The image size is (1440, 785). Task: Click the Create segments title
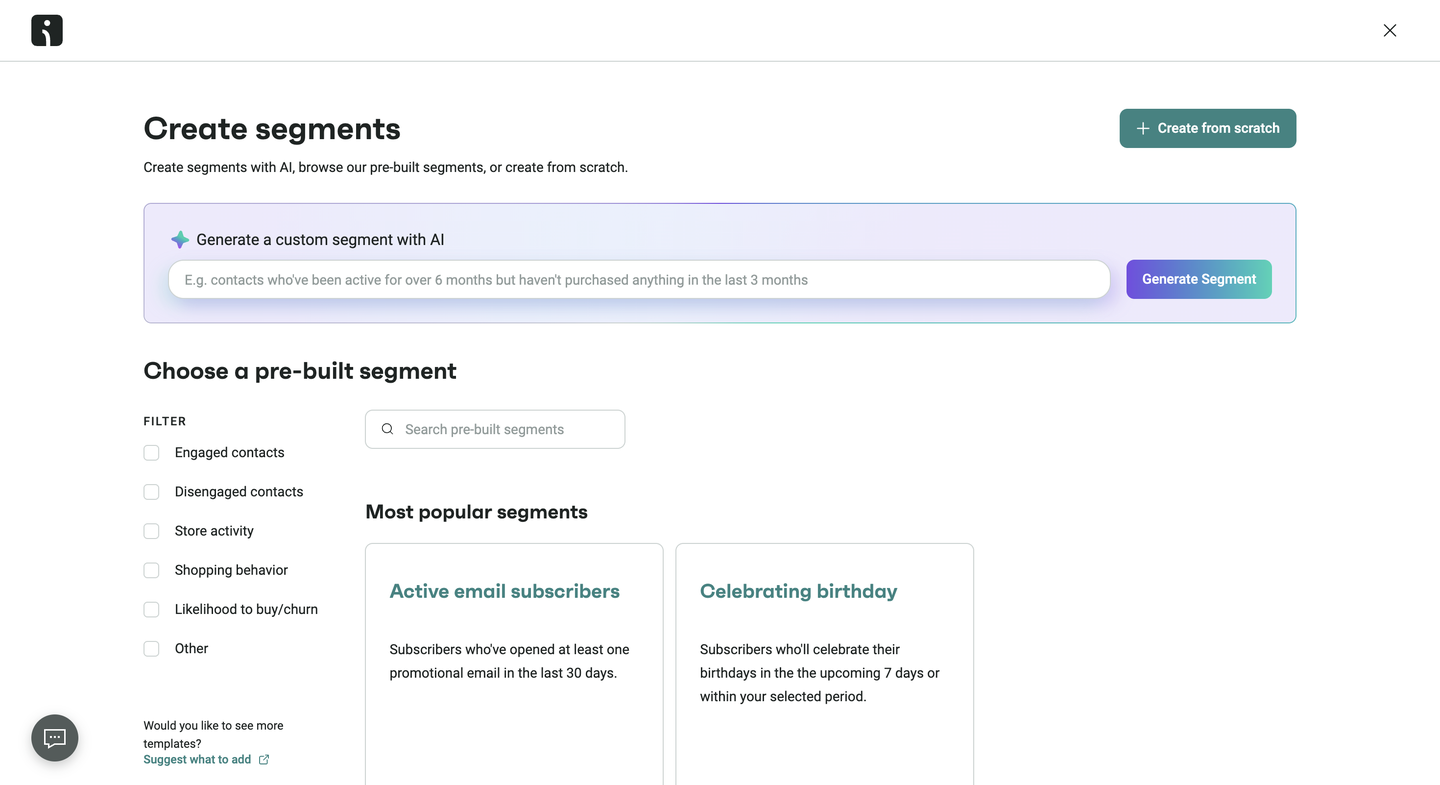[x=272, y=129]
